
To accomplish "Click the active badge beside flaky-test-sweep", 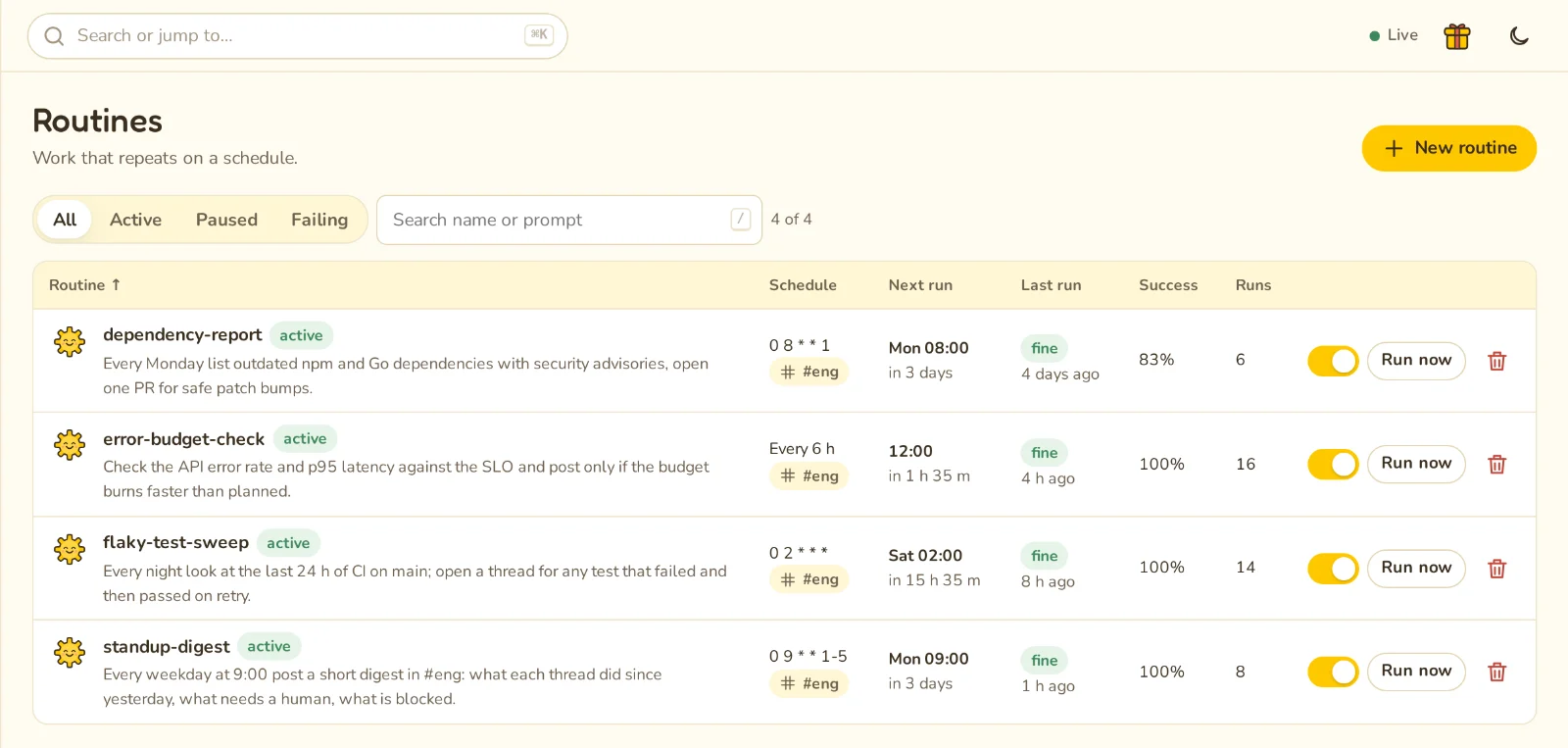I will 288,543.
